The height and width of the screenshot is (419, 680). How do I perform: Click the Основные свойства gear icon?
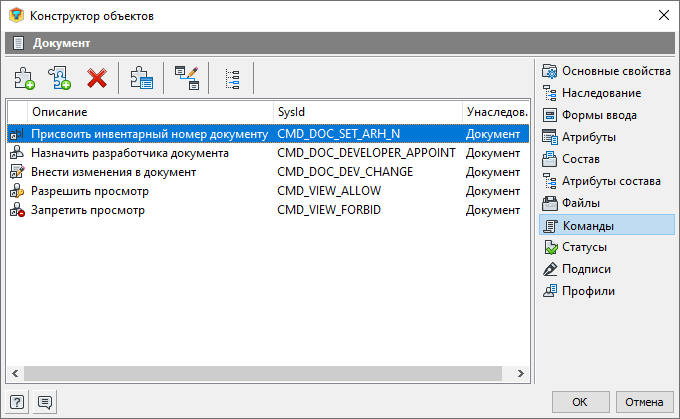550,71
